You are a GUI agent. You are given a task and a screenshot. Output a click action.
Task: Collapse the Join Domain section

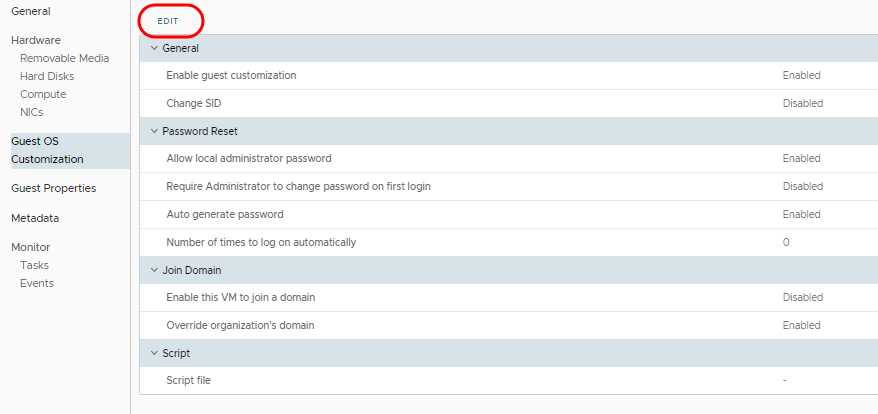(154, 270)
